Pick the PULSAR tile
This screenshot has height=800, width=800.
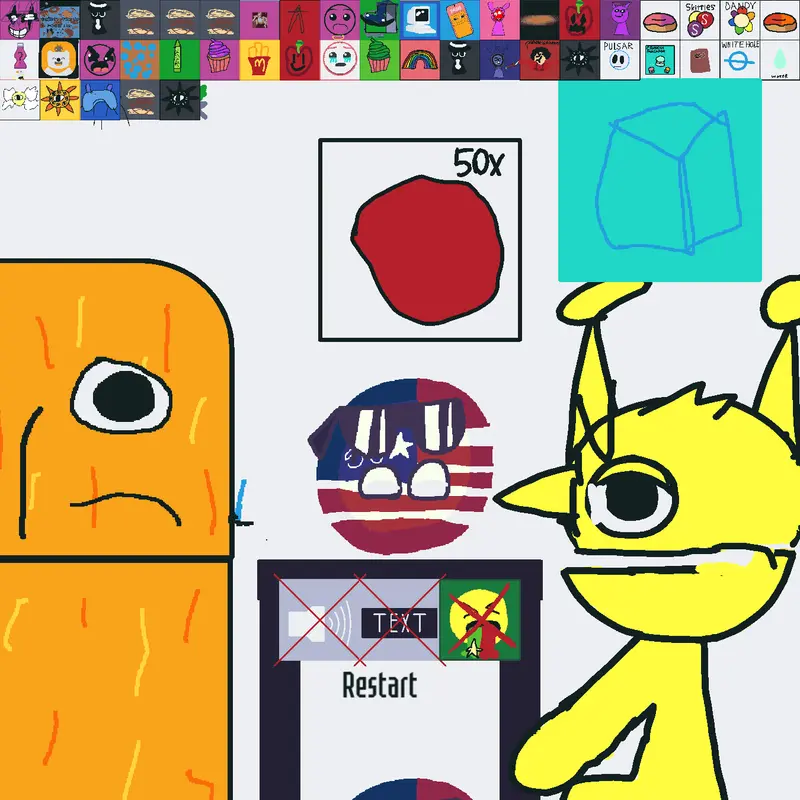[619, 60]
